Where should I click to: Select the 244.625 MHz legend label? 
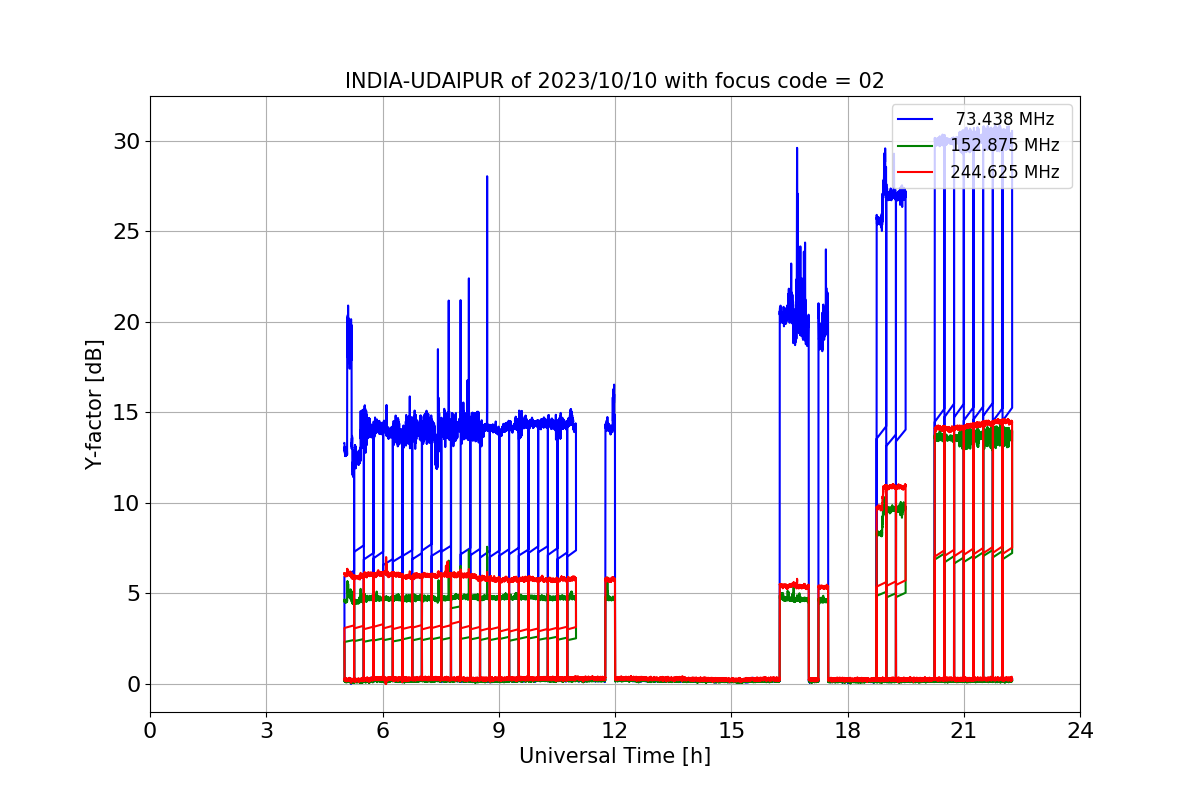(1005, 171)
